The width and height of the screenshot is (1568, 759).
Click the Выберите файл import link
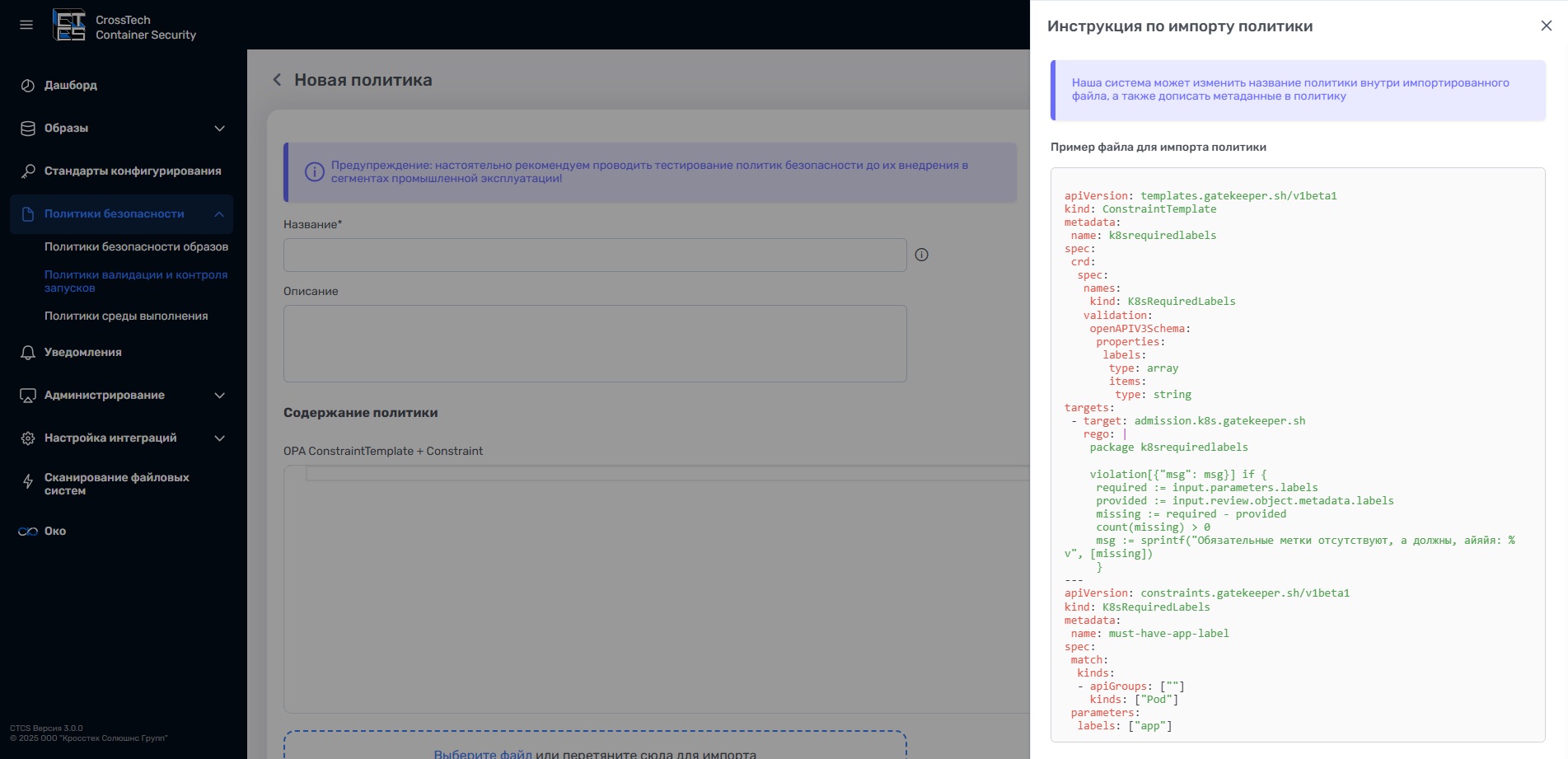(483, 753)
